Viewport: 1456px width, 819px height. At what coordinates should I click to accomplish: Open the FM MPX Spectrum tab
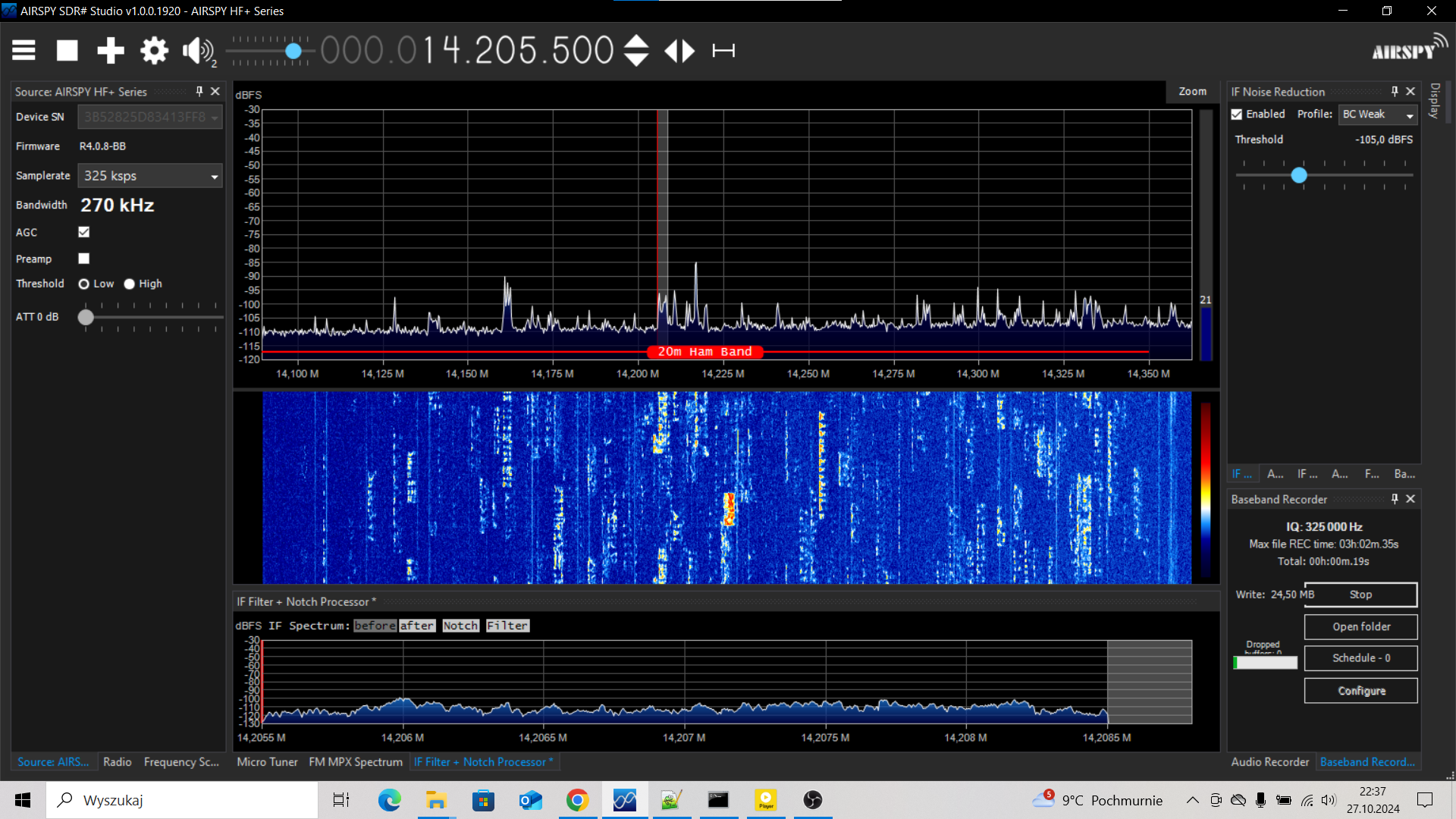(x=356, y=762)
